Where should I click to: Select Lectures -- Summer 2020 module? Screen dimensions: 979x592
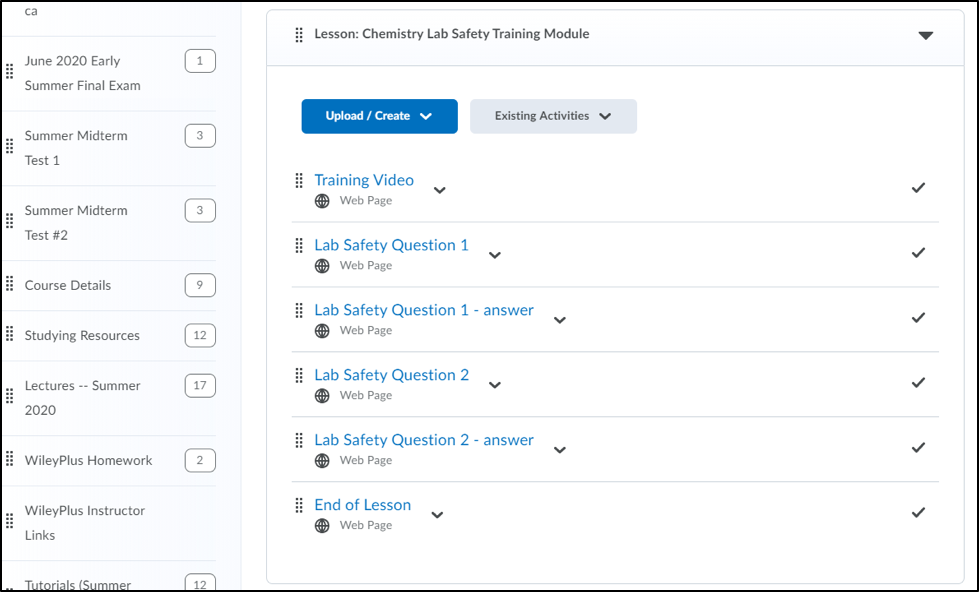[x=82, y=397]
